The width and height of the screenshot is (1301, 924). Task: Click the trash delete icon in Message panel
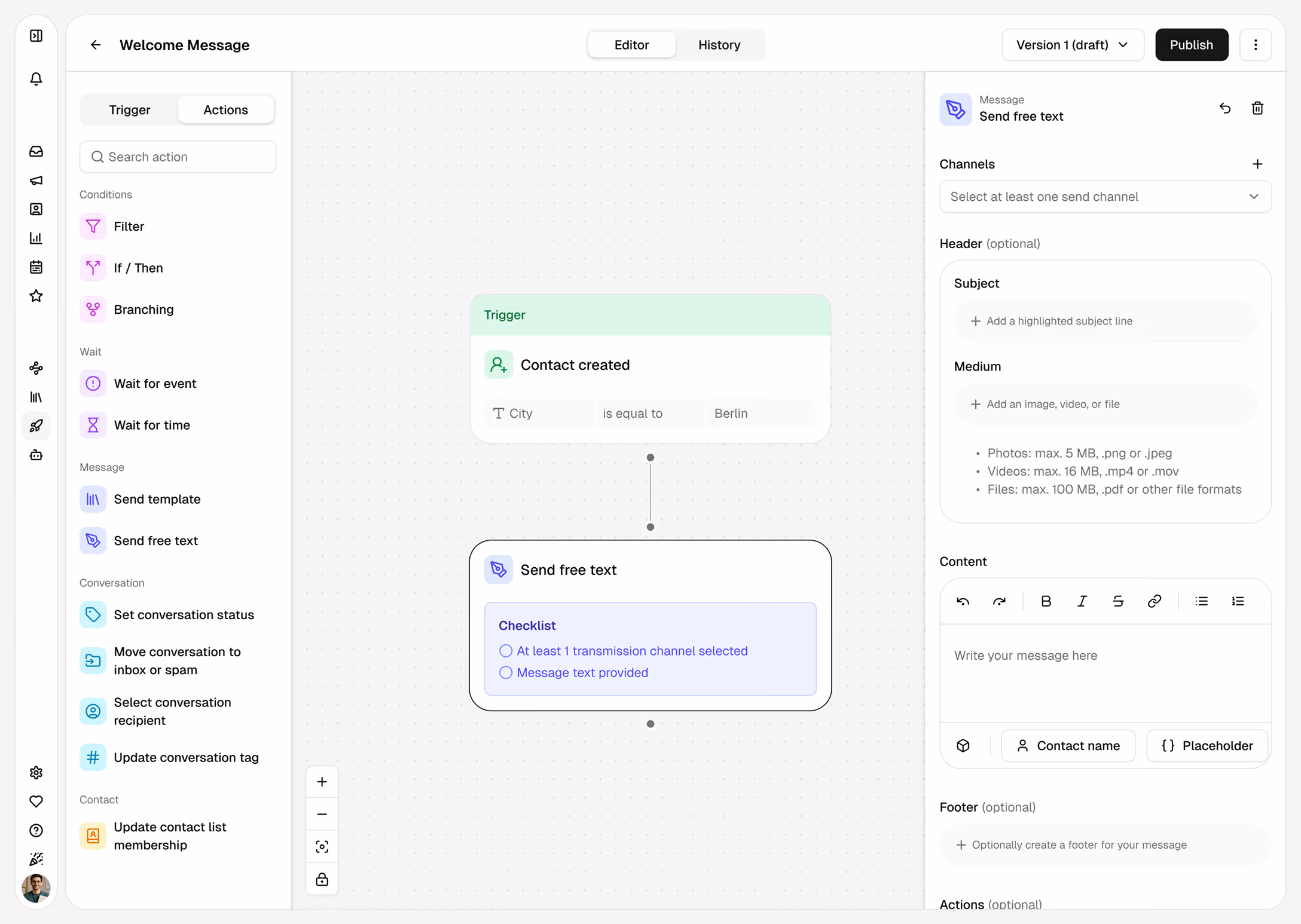click(x=1257, y=108)
